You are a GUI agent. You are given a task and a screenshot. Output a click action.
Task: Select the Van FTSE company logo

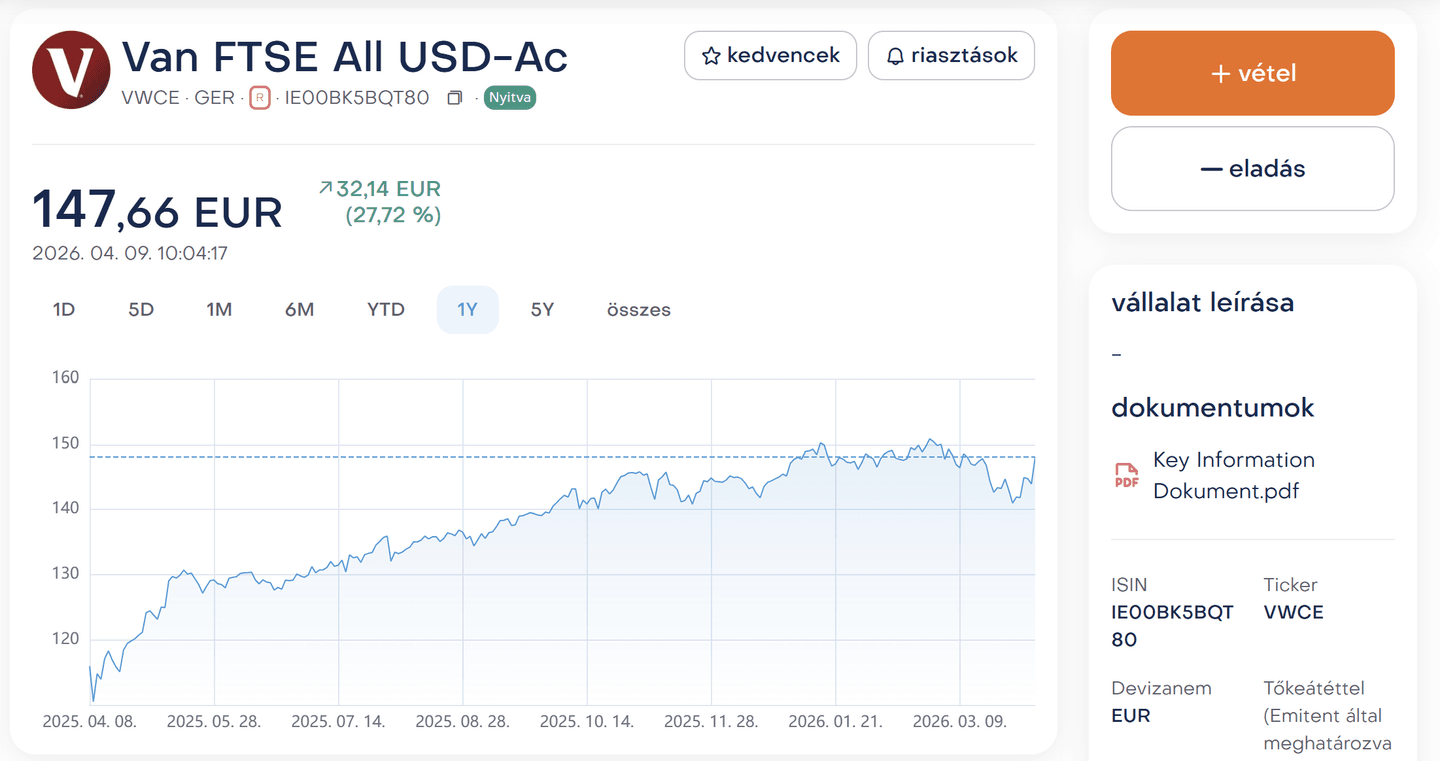[71, 69]
